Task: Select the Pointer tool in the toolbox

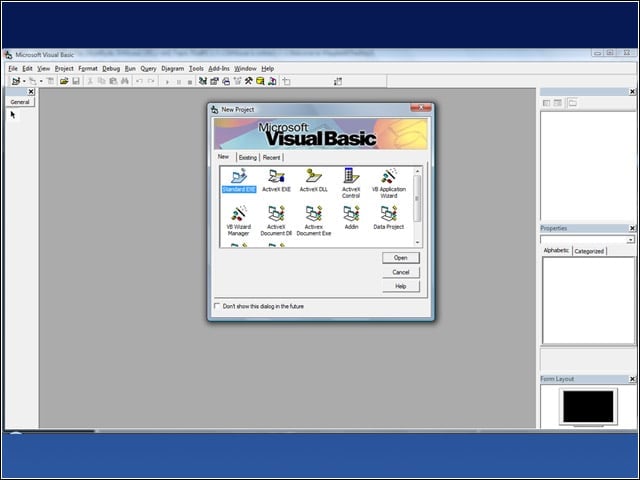Action: coord(13,115)
